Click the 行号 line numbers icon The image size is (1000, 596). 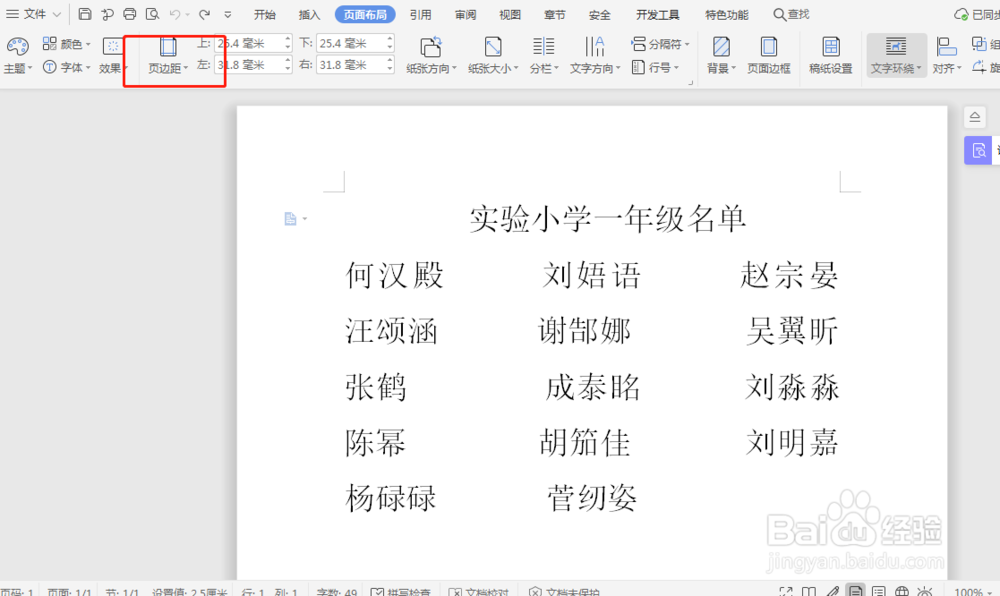638,66
